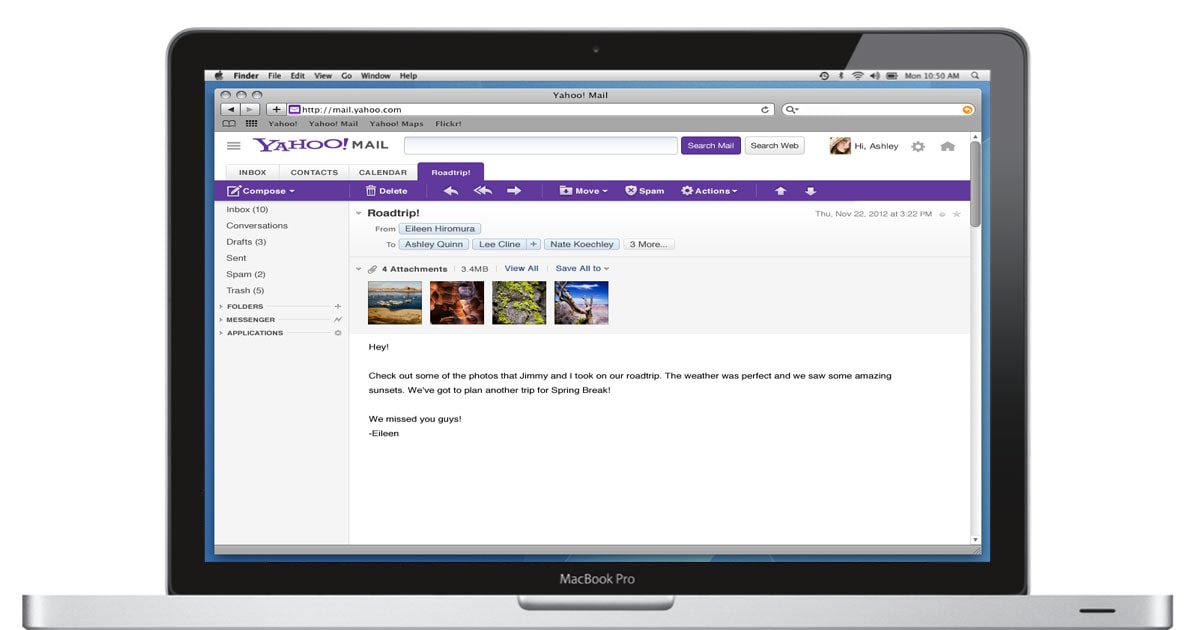Forward the email with right arrow icon
This screenshot has height=630, width=1200.
click(x=514, y=191)
